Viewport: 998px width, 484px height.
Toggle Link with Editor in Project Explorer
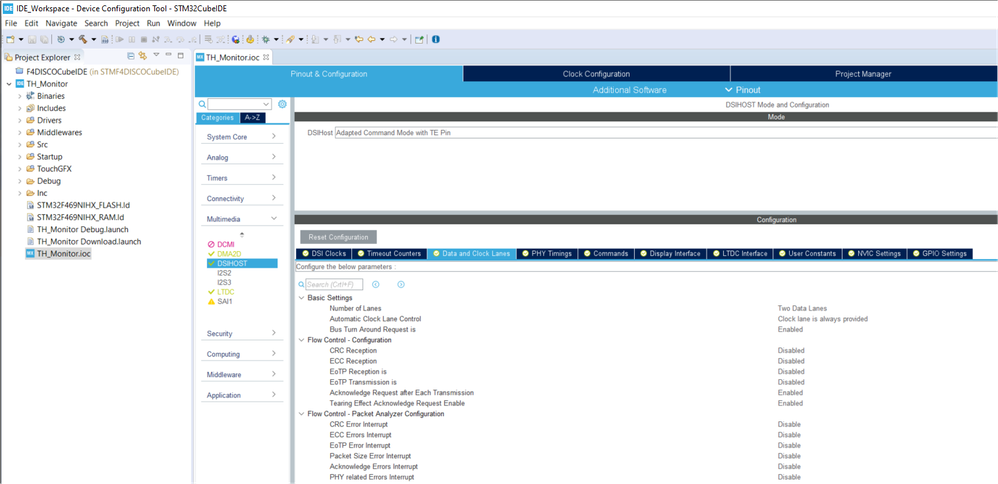coord(143,56)
